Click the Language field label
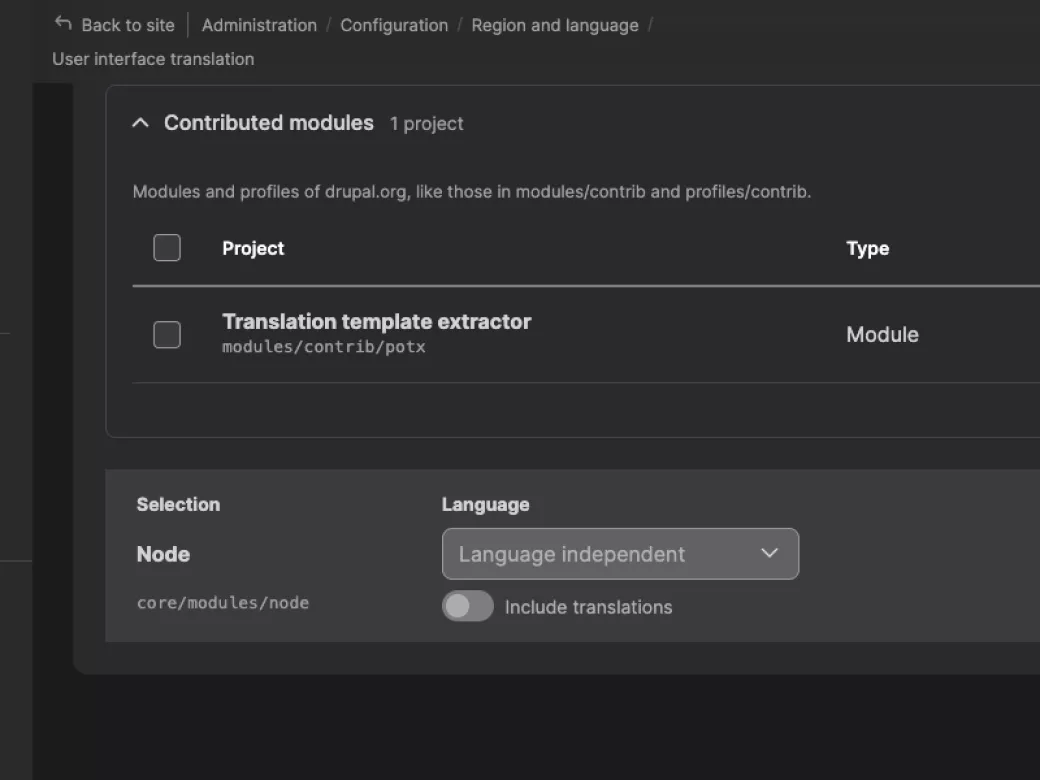This screenshot has width=1040, height=780. point(486,505)
